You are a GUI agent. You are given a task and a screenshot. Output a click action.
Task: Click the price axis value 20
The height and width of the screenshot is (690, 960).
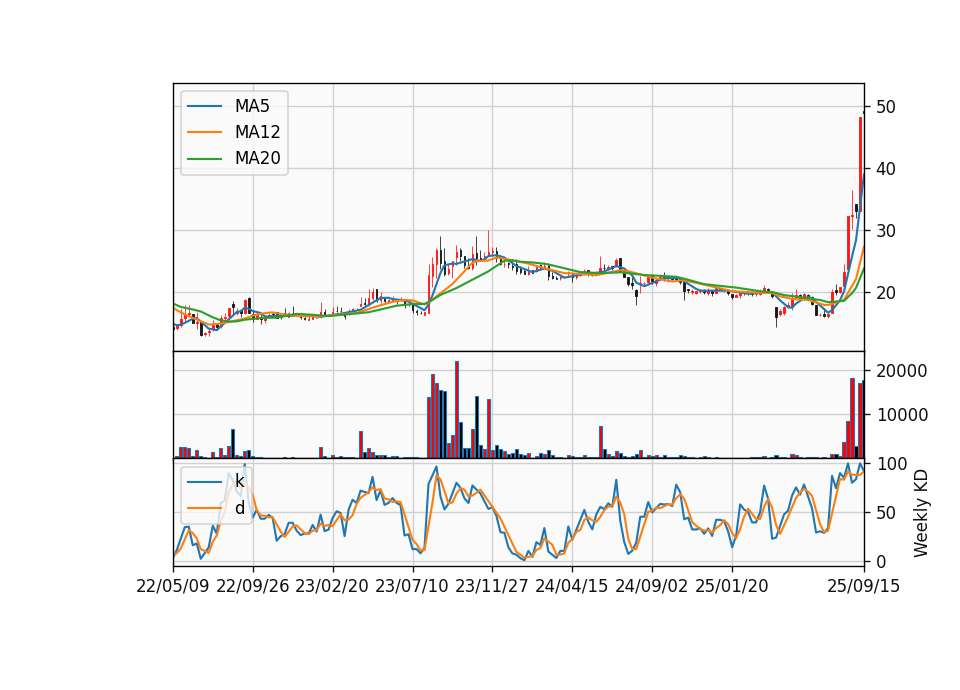coord(885,293)
